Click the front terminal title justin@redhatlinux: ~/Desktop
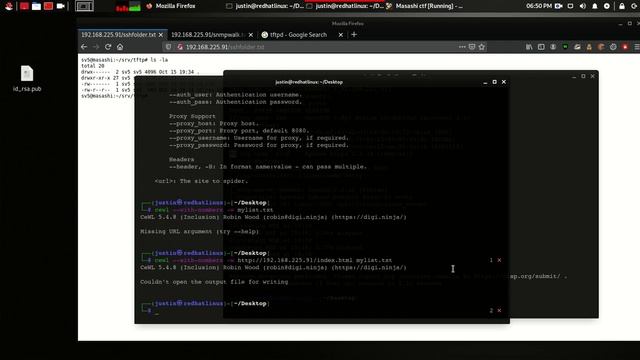The width and height of the screenshot is (640, 360). tap(309, 82)
